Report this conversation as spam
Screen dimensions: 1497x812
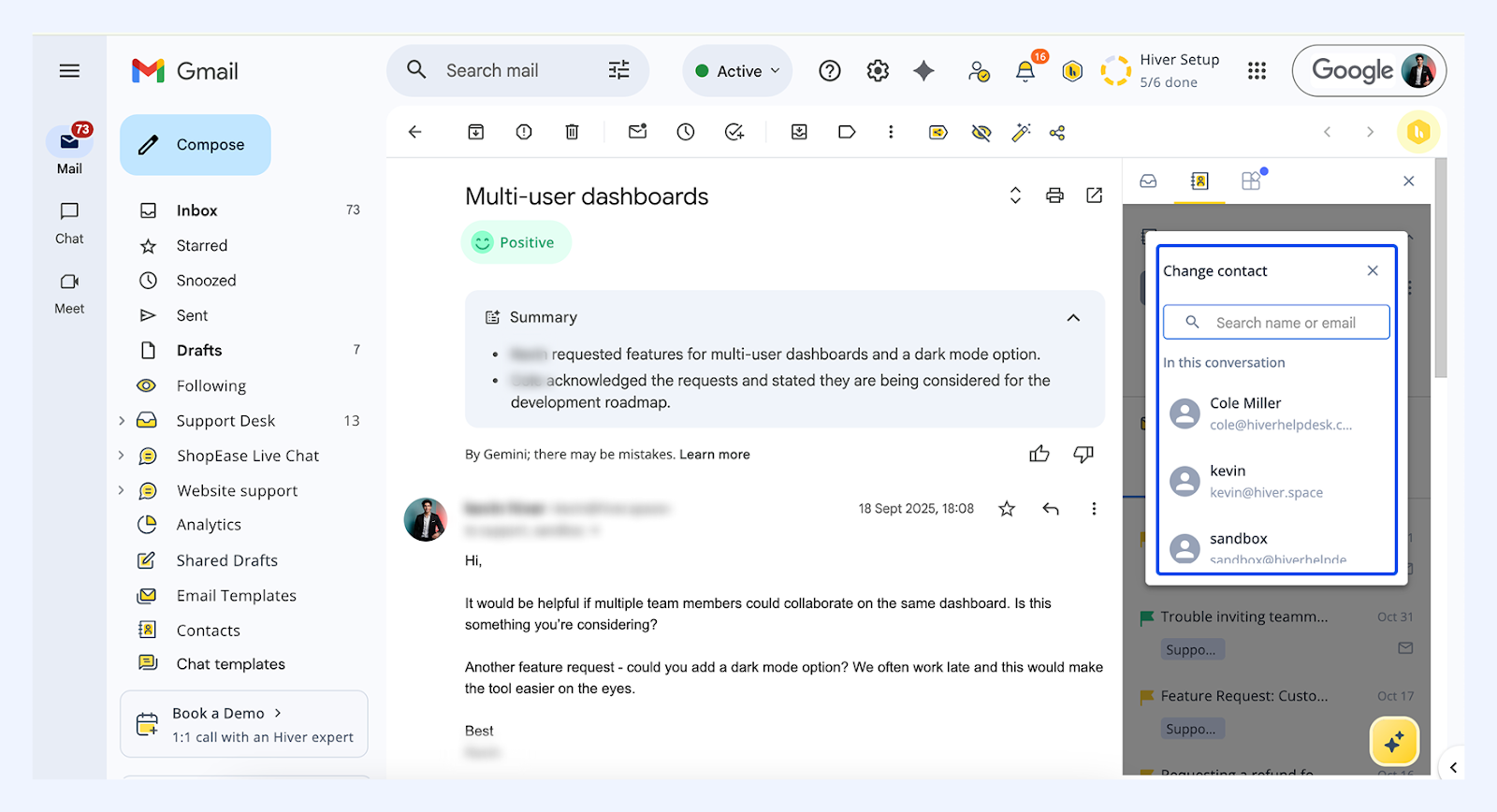524,132
